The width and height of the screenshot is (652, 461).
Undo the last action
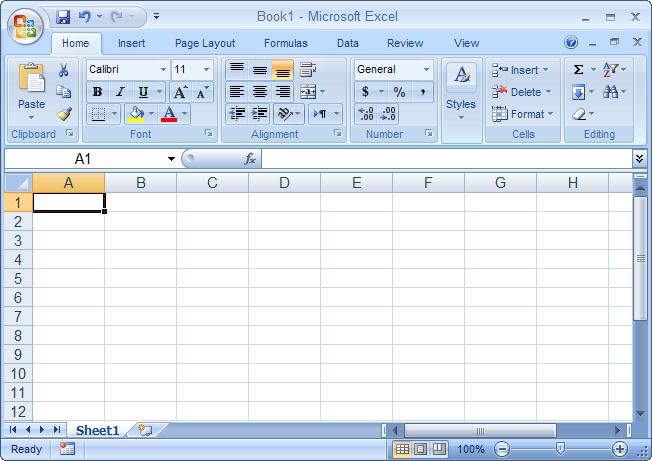click(x=84, y=17)
